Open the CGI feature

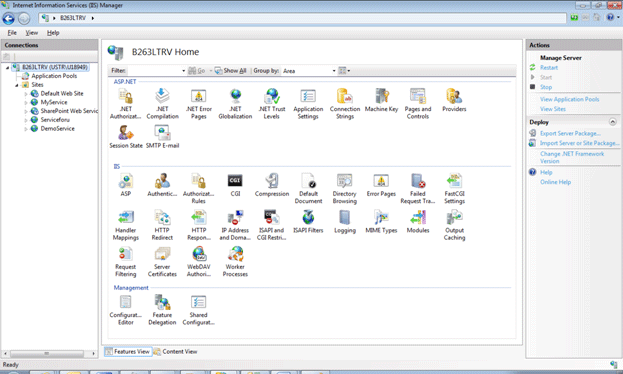pyautogui.click(x=235, y=185)
